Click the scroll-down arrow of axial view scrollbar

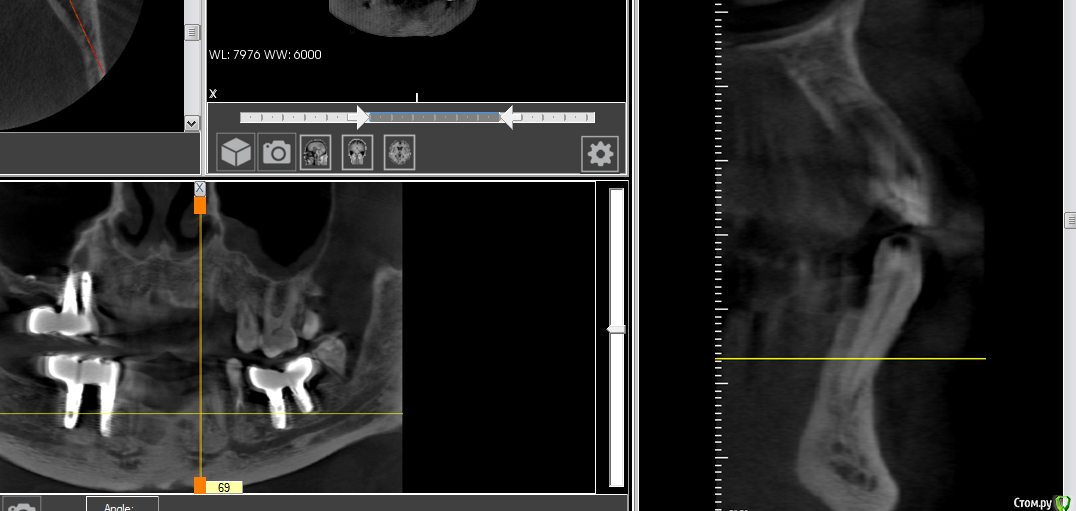click(x=192, y=123)
